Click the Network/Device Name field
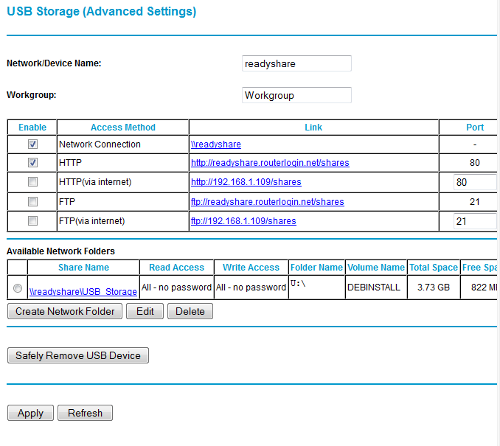The width and height of the screenshot is (500, 446). click(297, 63)
